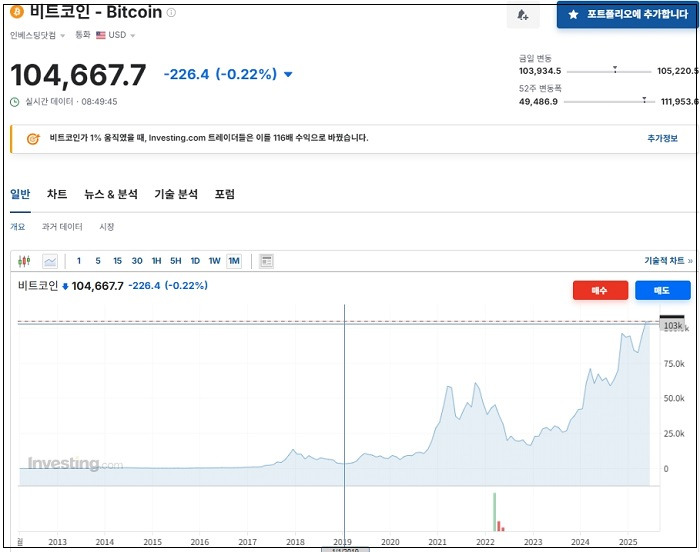The image size is (700, 552).
Task: Open the info icon beside the Bitcoin title
Action: [x=171, y=13]
